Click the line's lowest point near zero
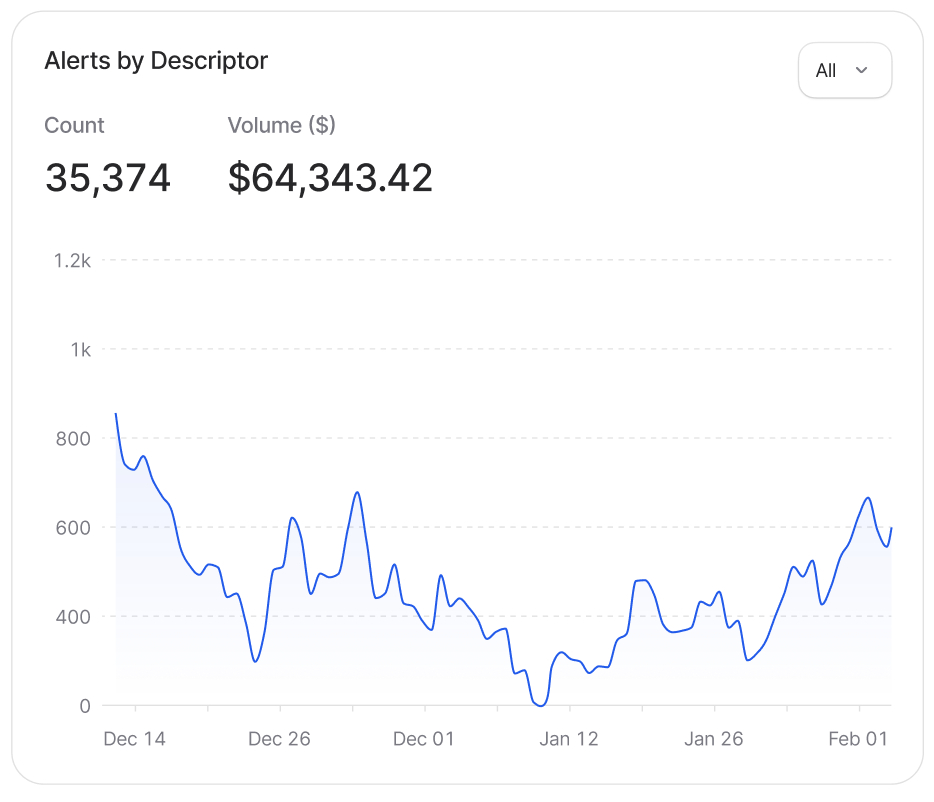This screenshot has height=802, width=934. 541,704
